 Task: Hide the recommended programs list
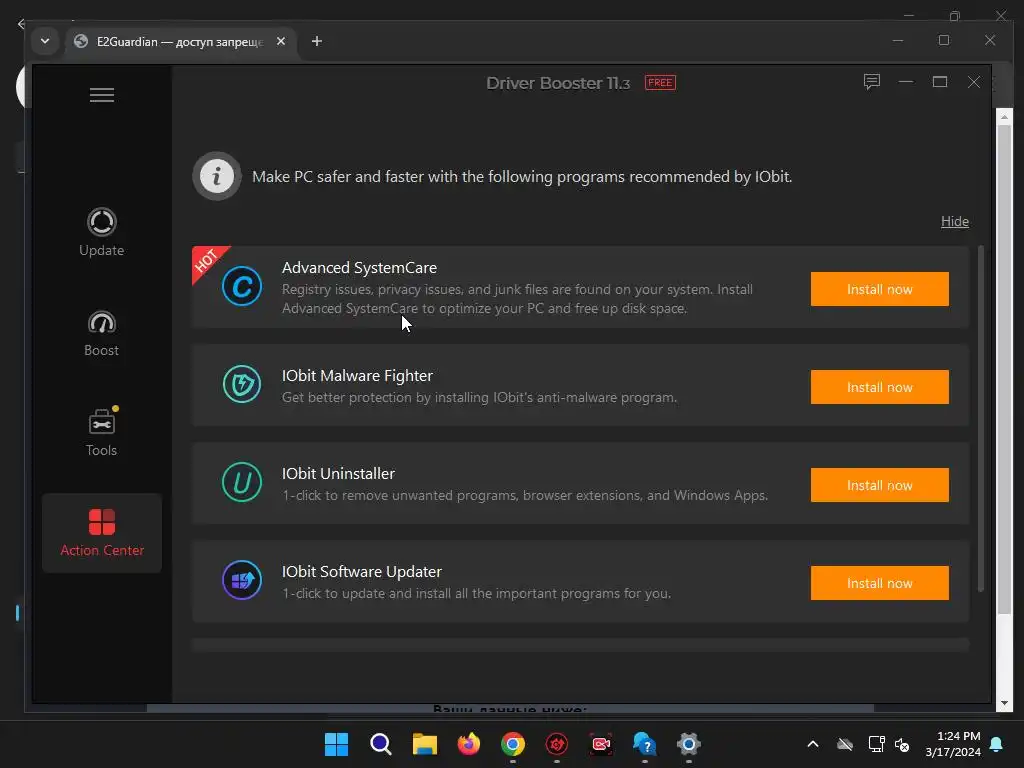click(x=955, y=221)
